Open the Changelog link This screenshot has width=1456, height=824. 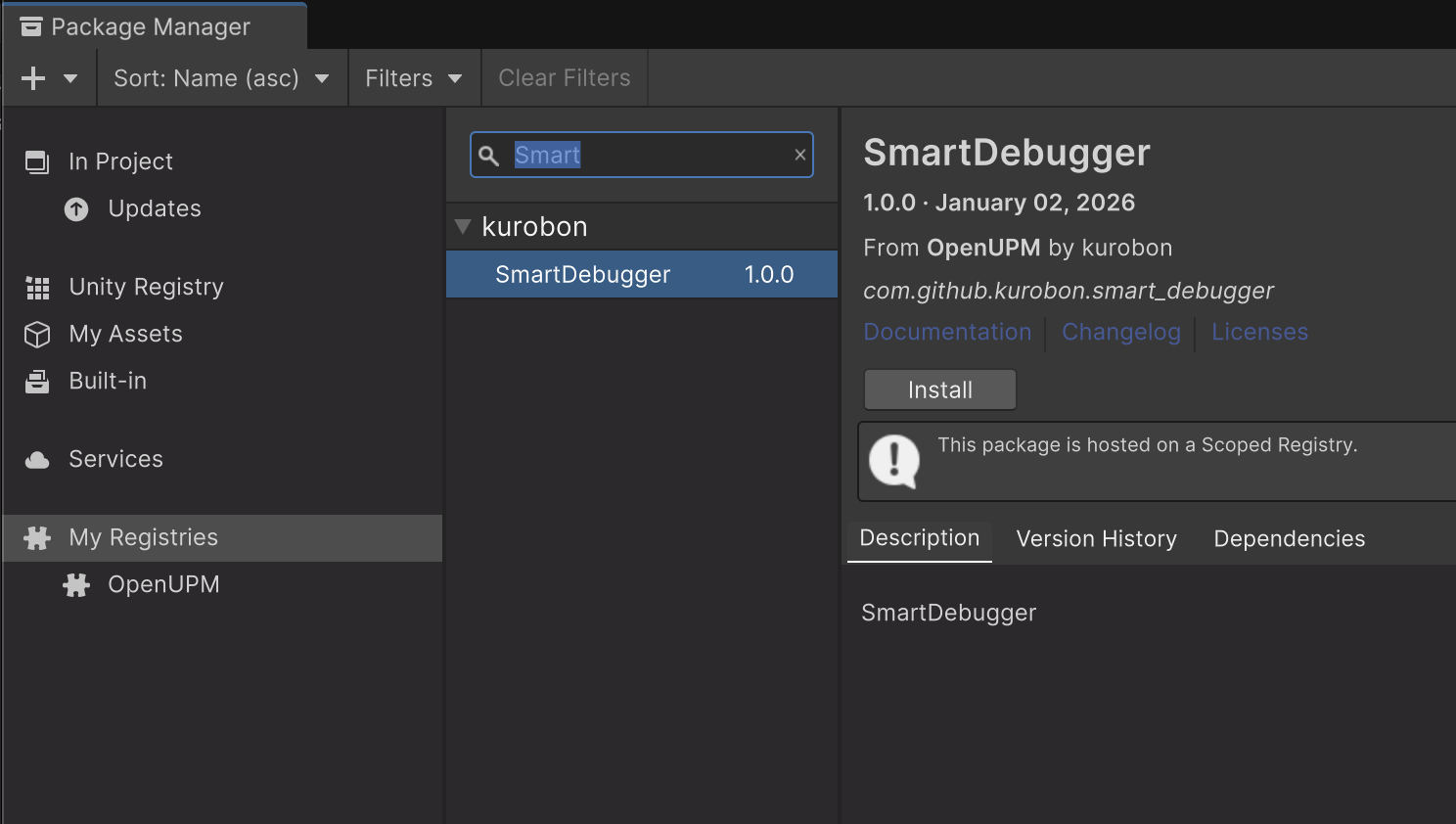point(1121,332)
